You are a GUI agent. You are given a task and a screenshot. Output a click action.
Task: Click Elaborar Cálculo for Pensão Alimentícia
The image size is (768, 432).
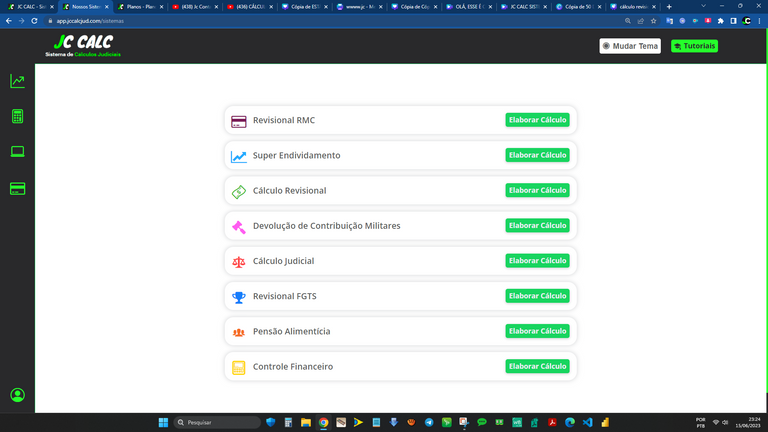tap(537, 332)
